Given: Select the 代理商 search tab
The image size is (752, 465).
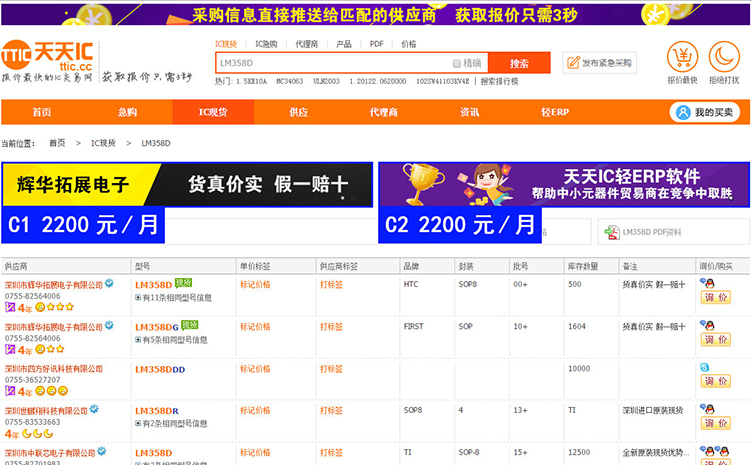Looking at the screenshot, I should [x=306, y=44].
